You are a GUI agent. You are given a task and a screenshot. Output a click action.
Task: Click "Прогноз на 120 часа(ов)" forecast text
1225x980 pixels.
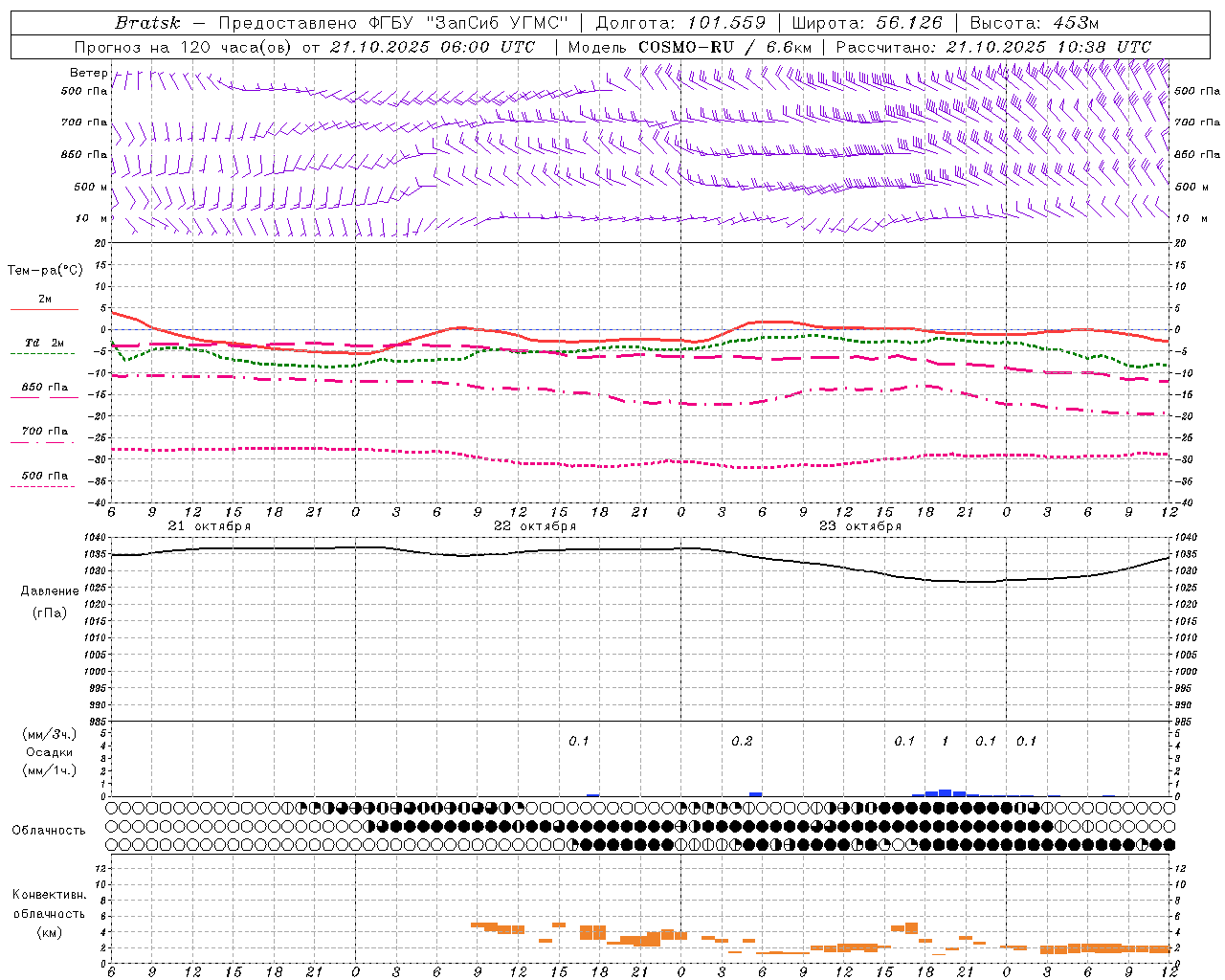click(x=184, y=47)
